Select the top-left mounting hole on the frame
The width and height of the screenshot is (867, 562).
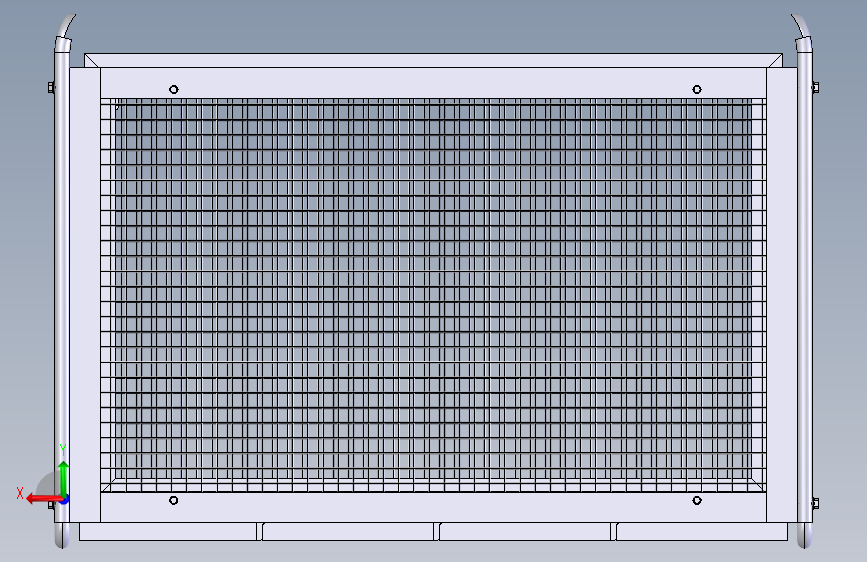pos(174,90)
